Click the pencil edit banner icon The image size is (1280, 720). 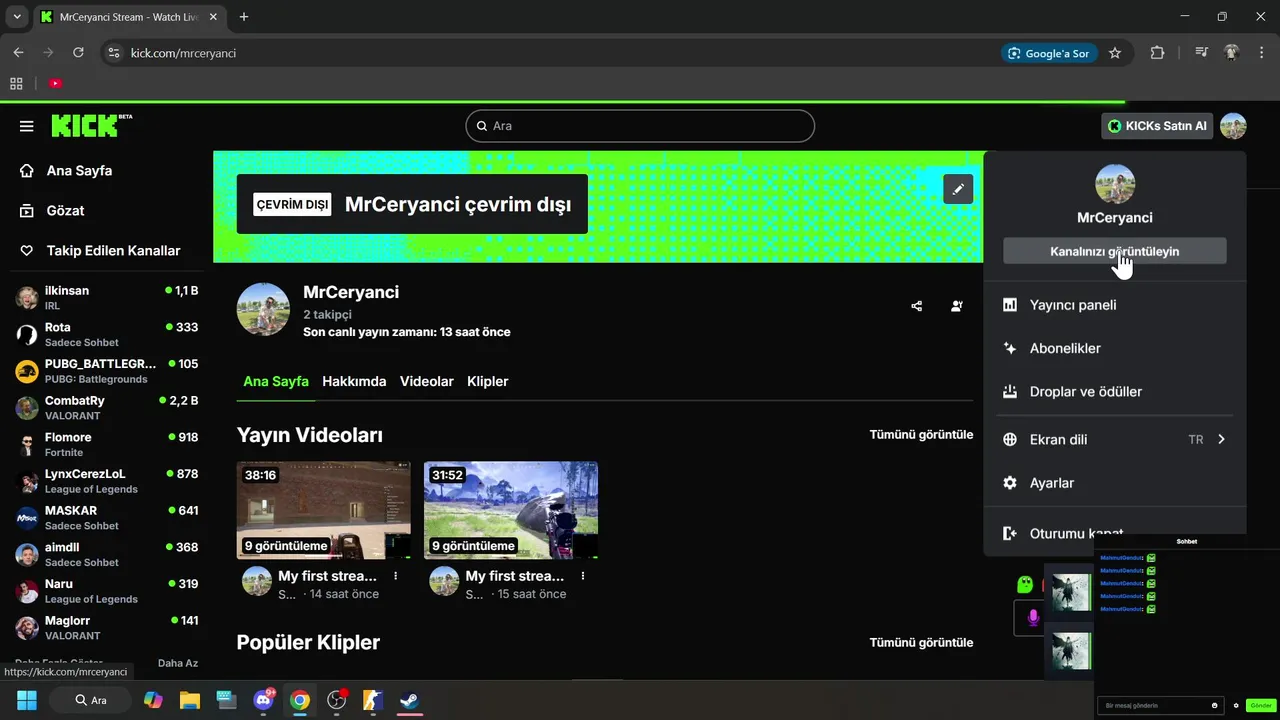point(958,189)
